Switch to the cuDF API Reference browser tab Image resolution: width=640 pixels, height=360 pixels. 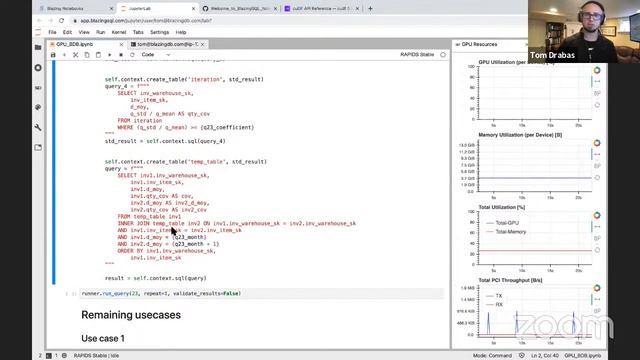click(x=321, y=8)
